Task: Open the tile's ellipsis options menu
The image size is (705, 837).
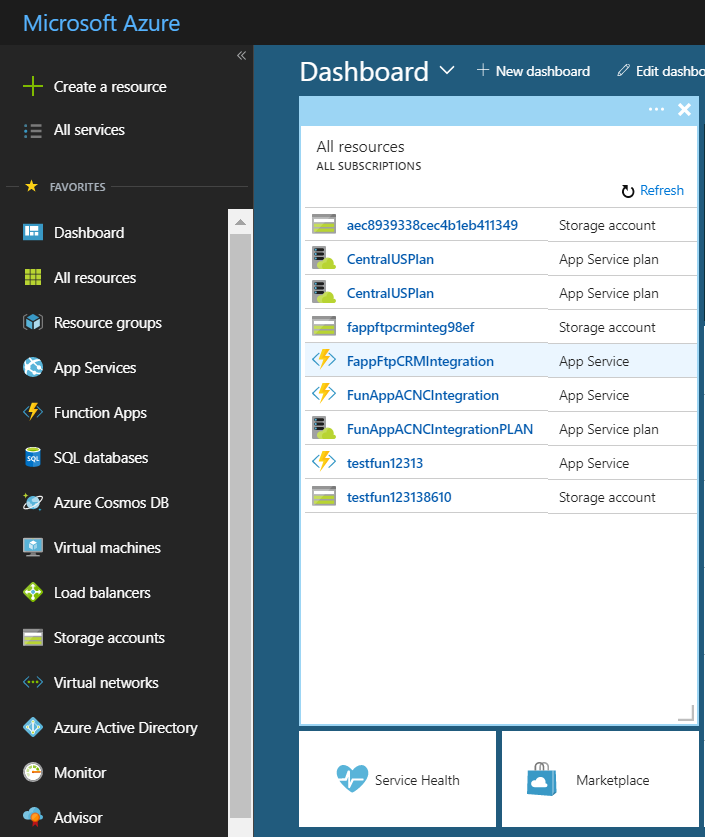Action: click(x=656, y=109)
